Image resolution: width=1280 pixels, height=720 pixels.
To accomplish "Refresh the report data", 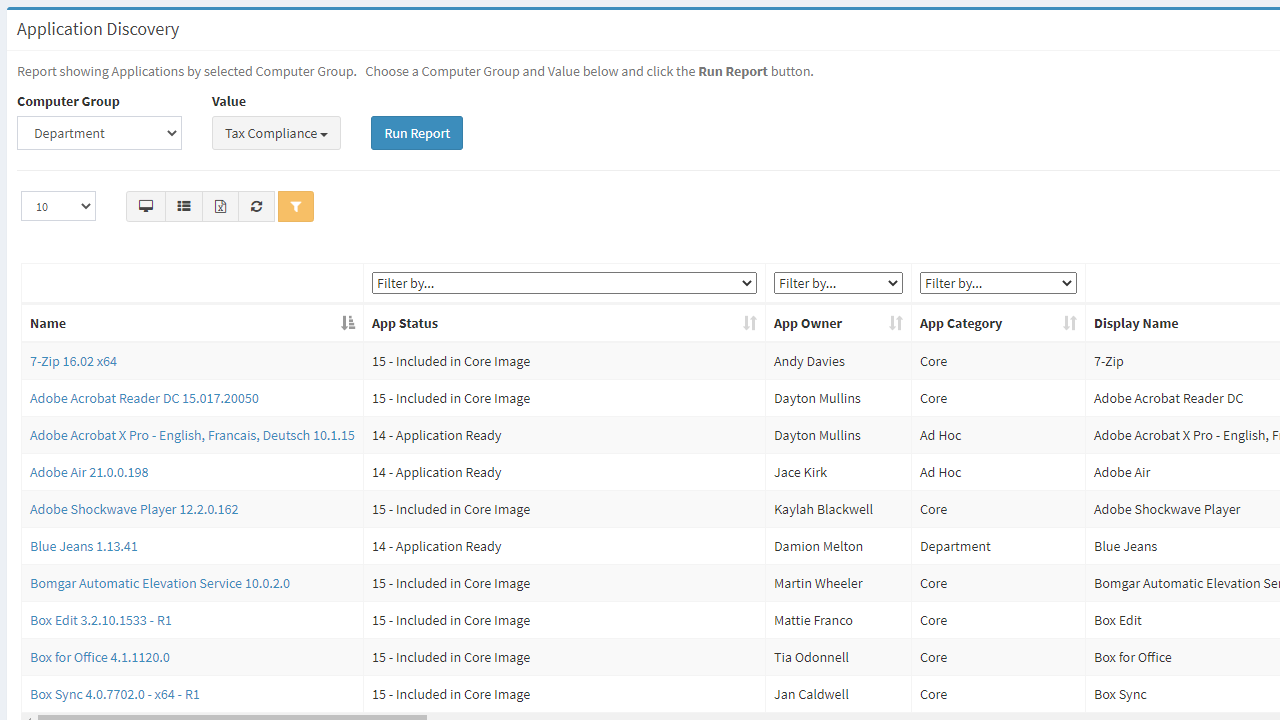I will click(256, 206).
